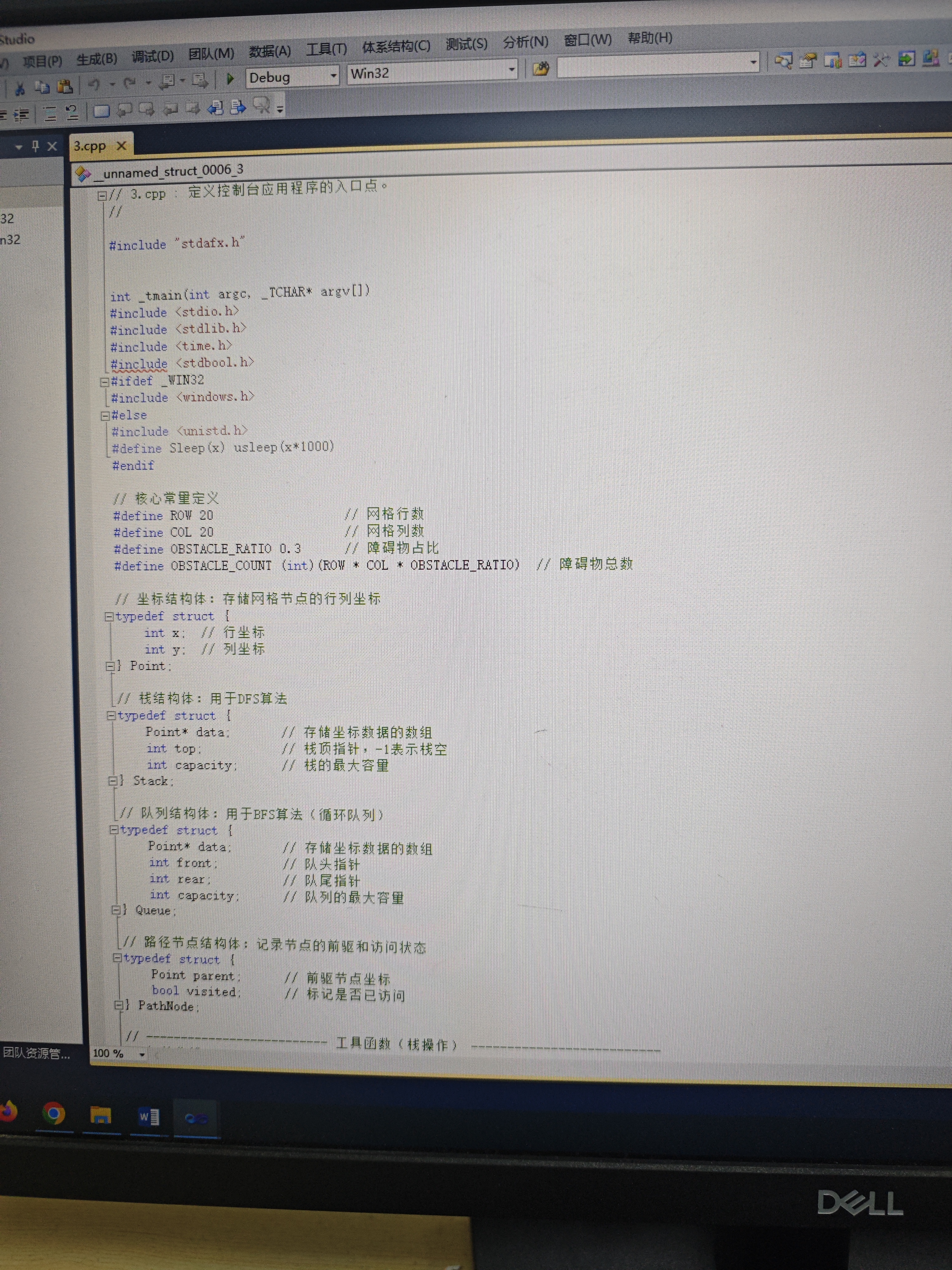Close the 3.cpp tab
Image resolution: width=952 pixels, height=1270 pixels.
click(x=121, y=146)
